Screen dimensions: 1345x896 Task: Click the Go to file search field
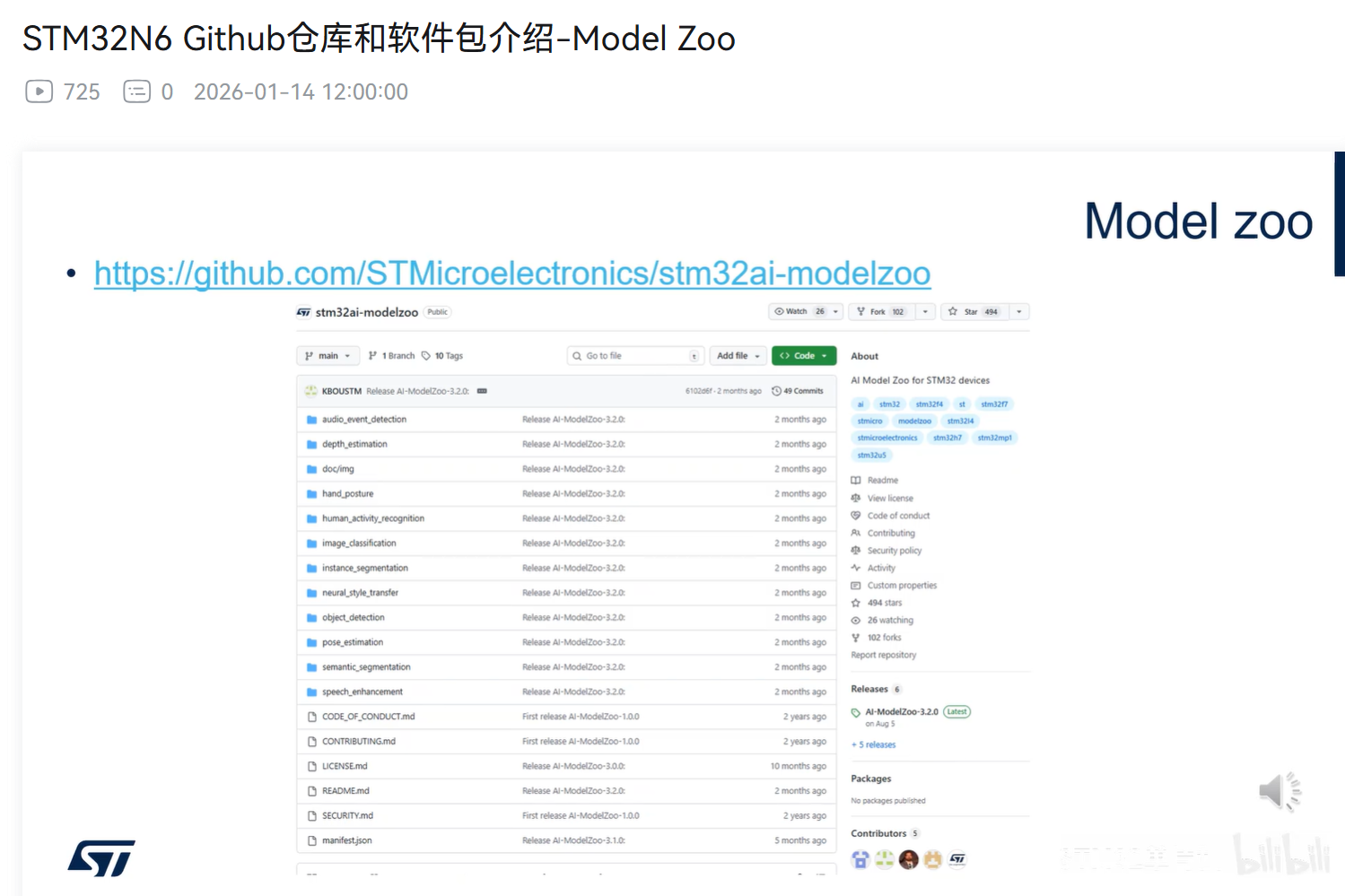636,356
